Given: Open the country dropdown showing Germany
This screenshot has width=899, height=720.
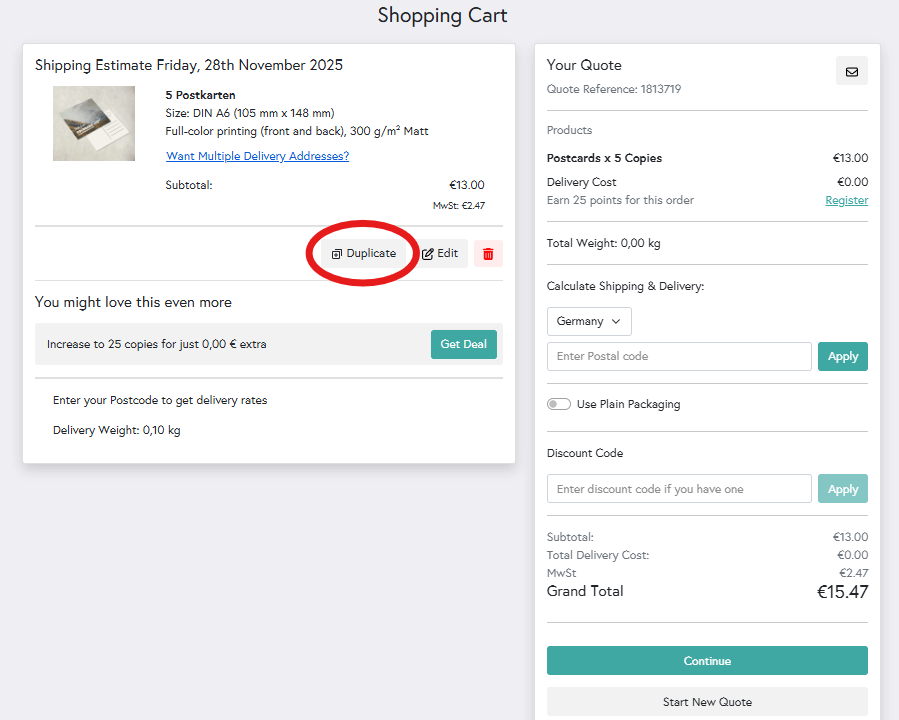Looking at the screenshot, I should point(588,321).
